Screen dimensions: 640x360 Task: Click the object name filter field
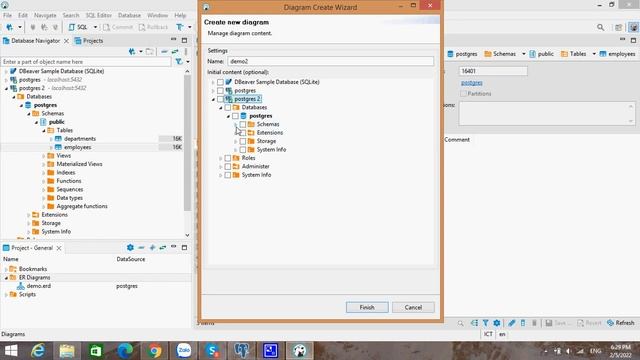(x=86, y=62)
